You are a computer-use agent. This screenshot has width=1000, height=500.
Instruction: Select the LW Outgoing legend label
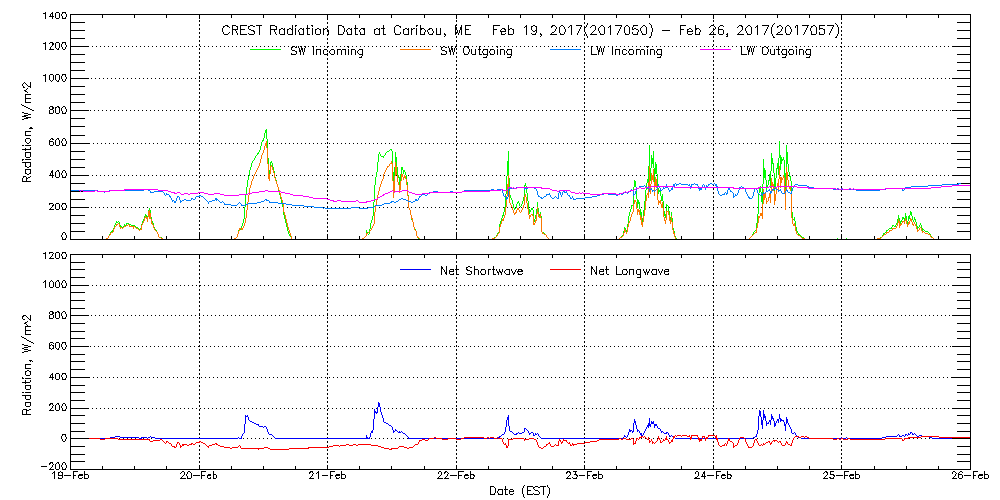coord(775,52)
